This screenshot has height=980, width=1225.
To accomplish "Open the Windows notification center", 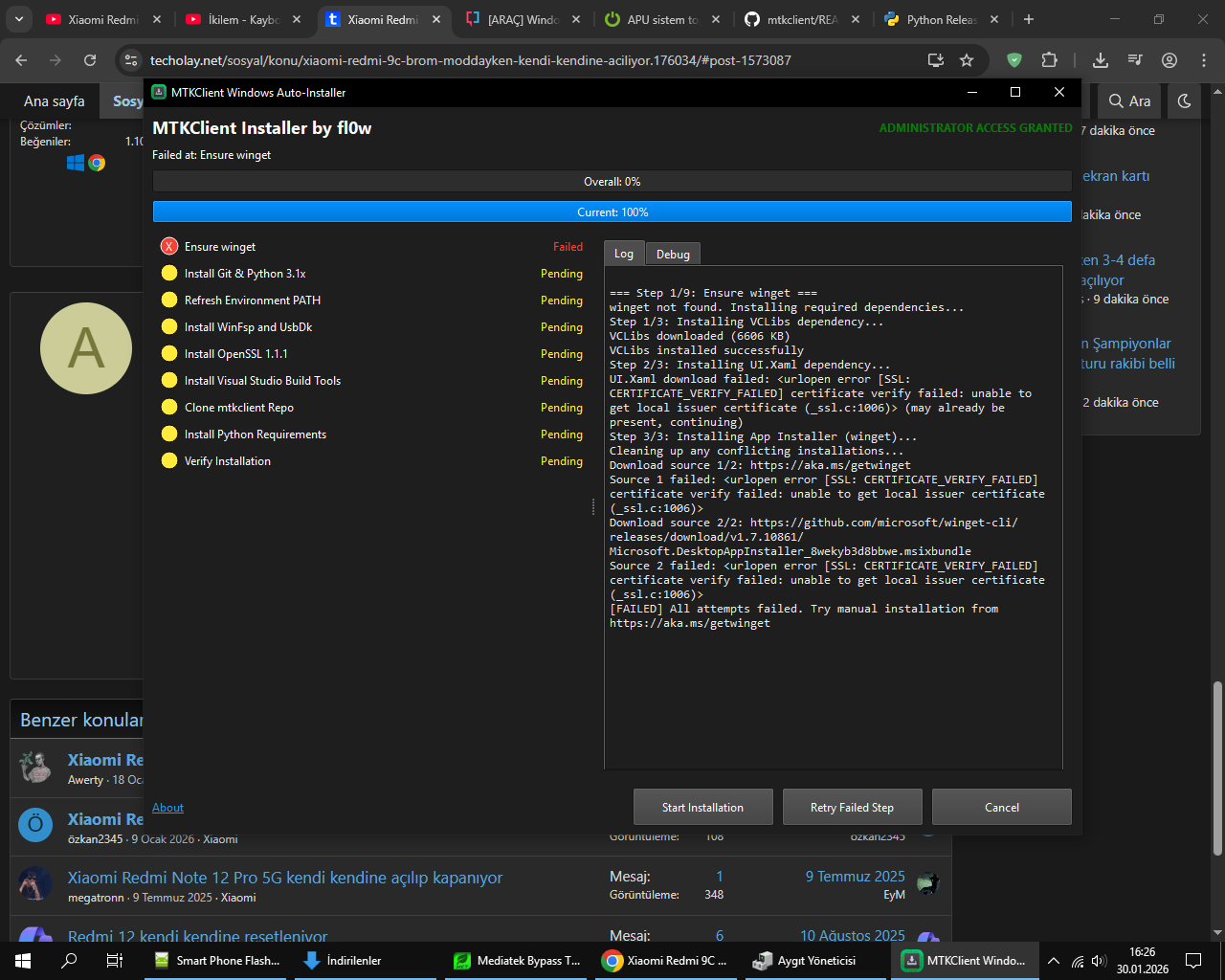I will [1193, 961].
